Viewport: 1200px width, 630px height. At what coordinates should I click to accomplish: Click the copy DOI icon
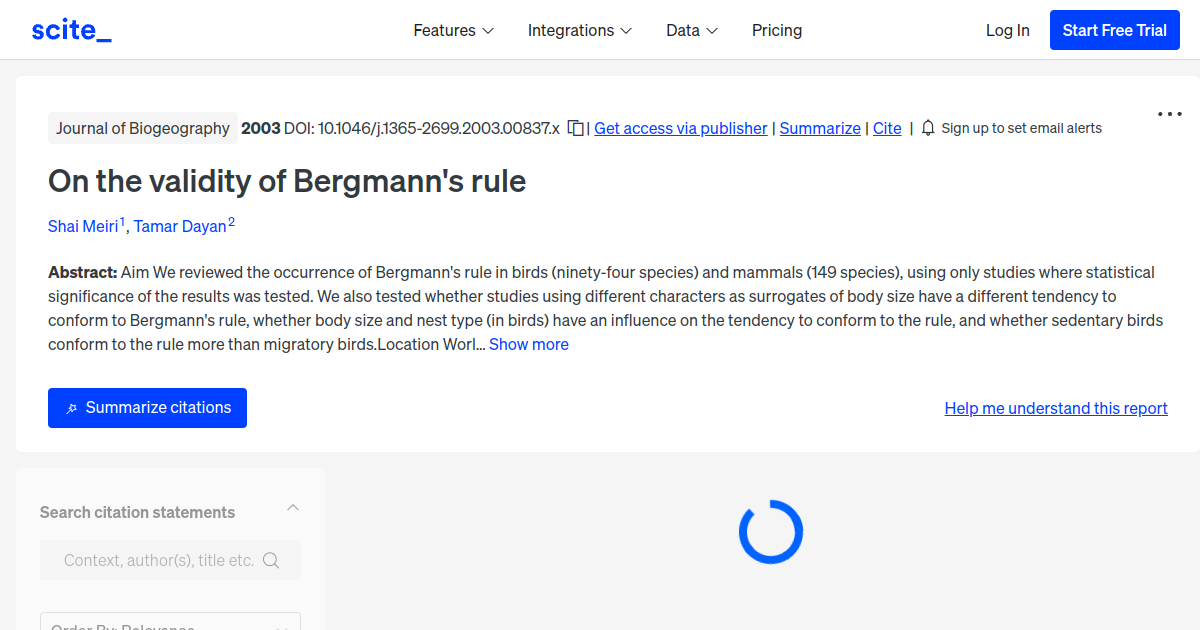point(575,128)
